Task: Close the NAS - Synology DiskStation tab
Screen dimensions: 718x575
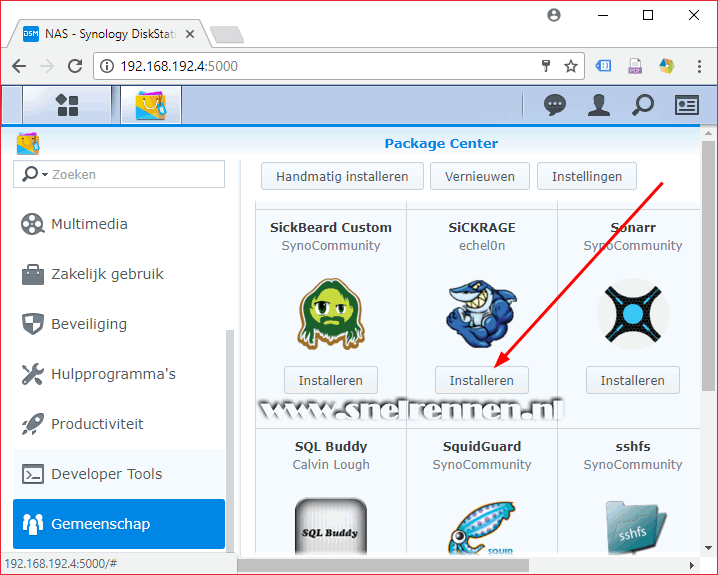Action: click(190, 34)
